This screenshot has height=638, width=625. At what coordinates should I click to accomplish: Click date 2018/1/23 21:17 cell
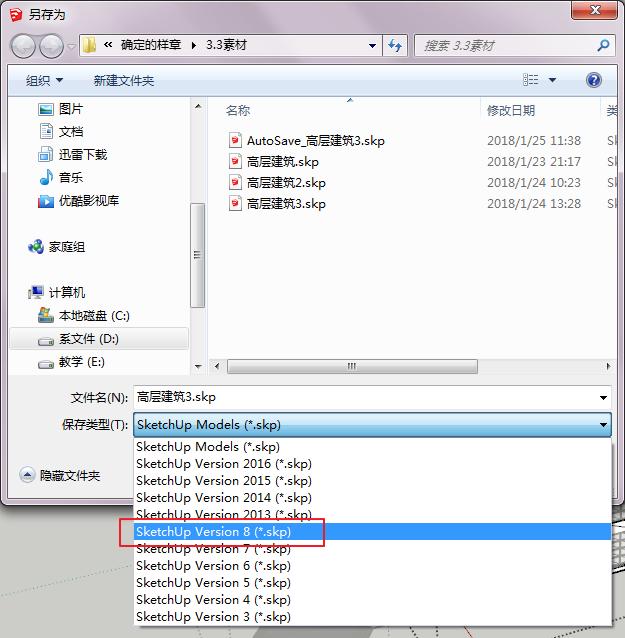(x=534, y=162)
